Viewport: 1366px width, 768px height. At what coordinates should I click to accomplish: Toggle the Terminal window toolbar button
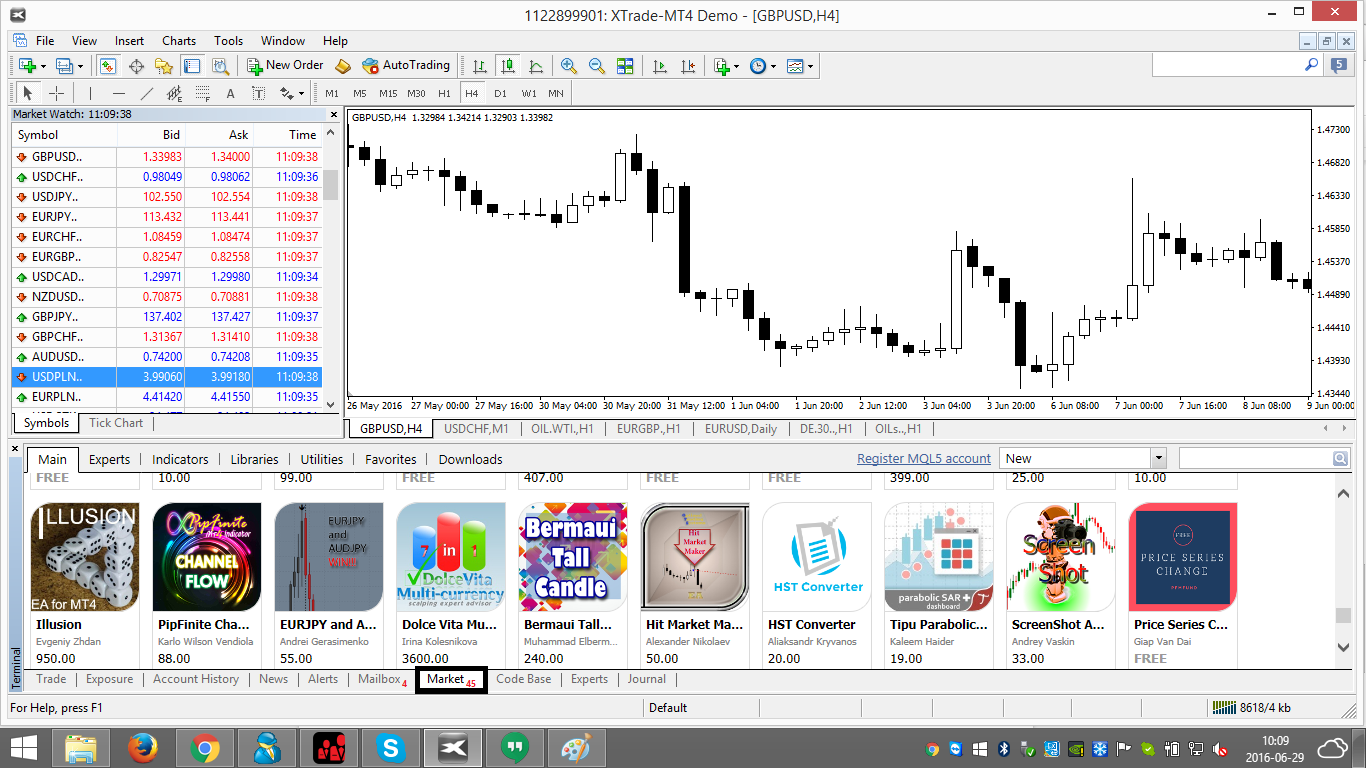(x=192, y=66)
